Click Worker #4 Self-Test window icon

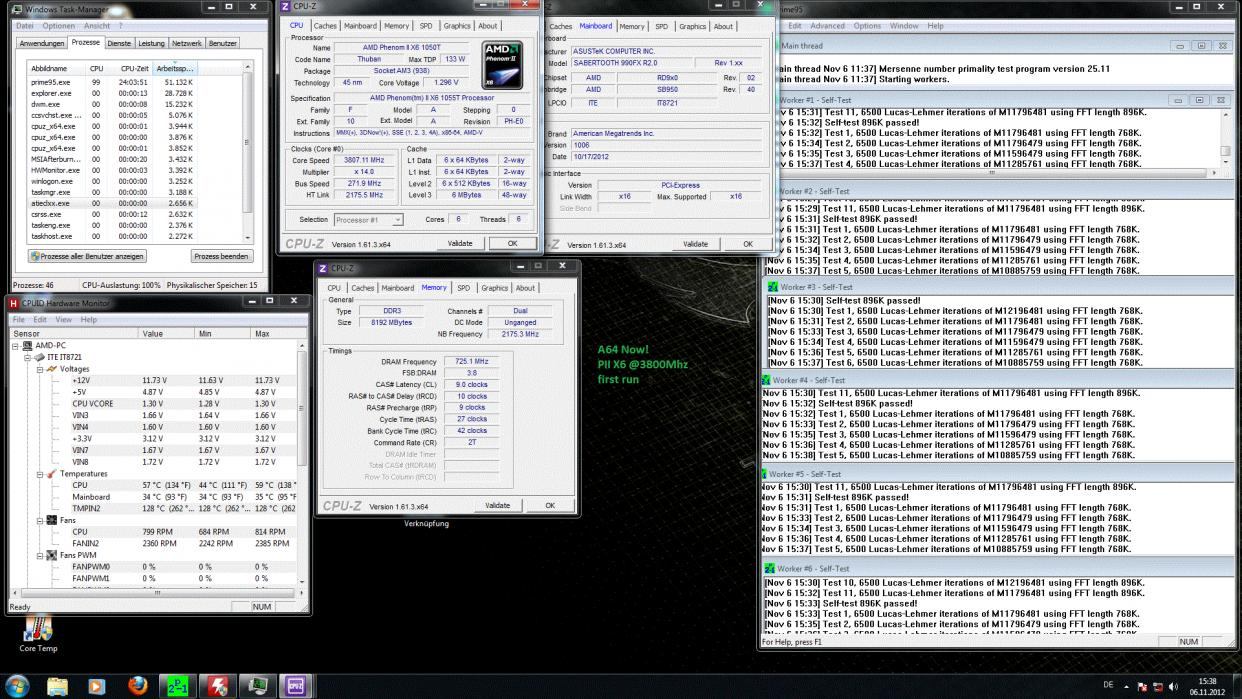tap(768, 380)
